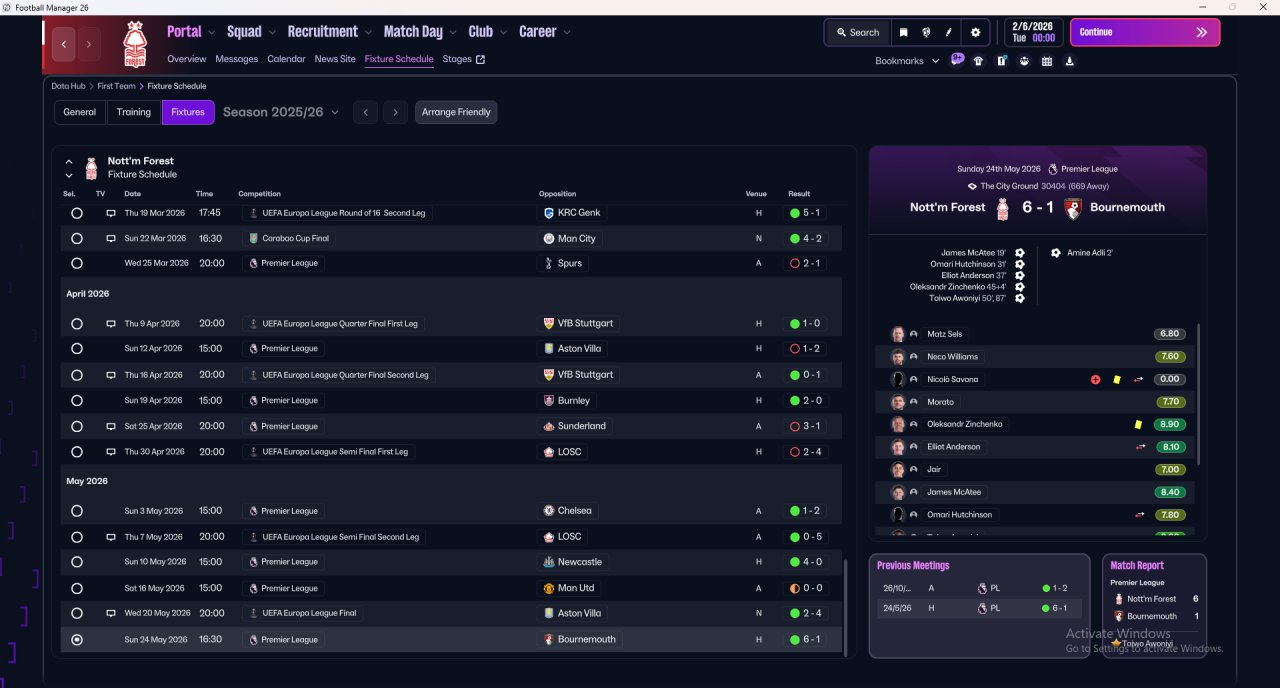Open the Season 2025/26 dropdown
Image resolution: width=1280 pixels, height=688 pixels.
coord(281,112)
